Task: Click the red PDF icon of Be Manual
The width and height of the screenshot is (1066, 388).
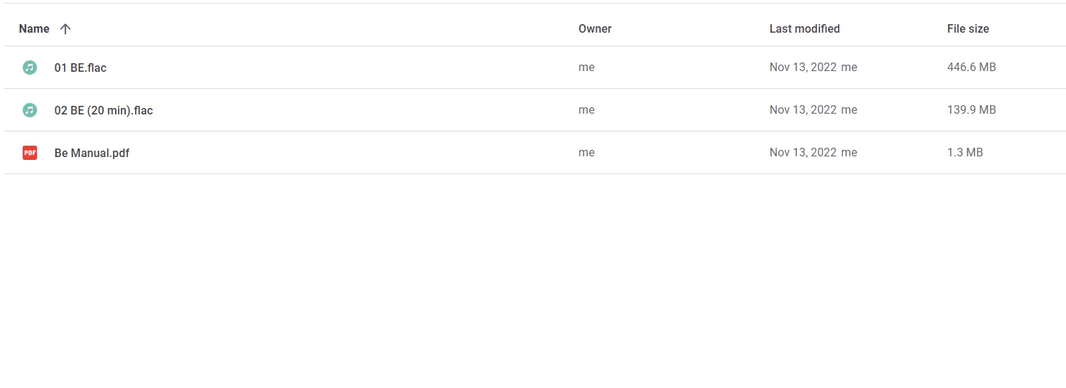Action: pos(29,153)
